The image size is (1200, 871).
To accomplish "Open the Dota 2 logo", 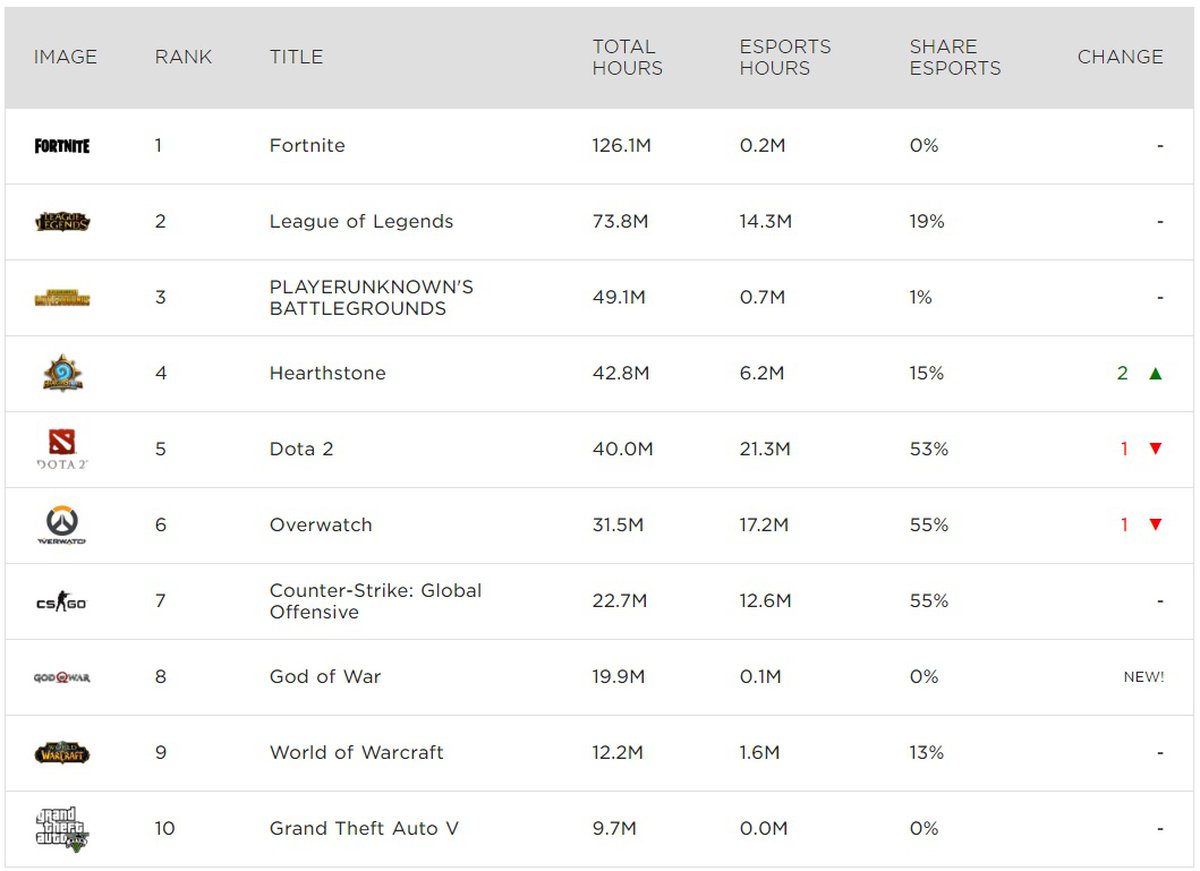I will [62, 449].
